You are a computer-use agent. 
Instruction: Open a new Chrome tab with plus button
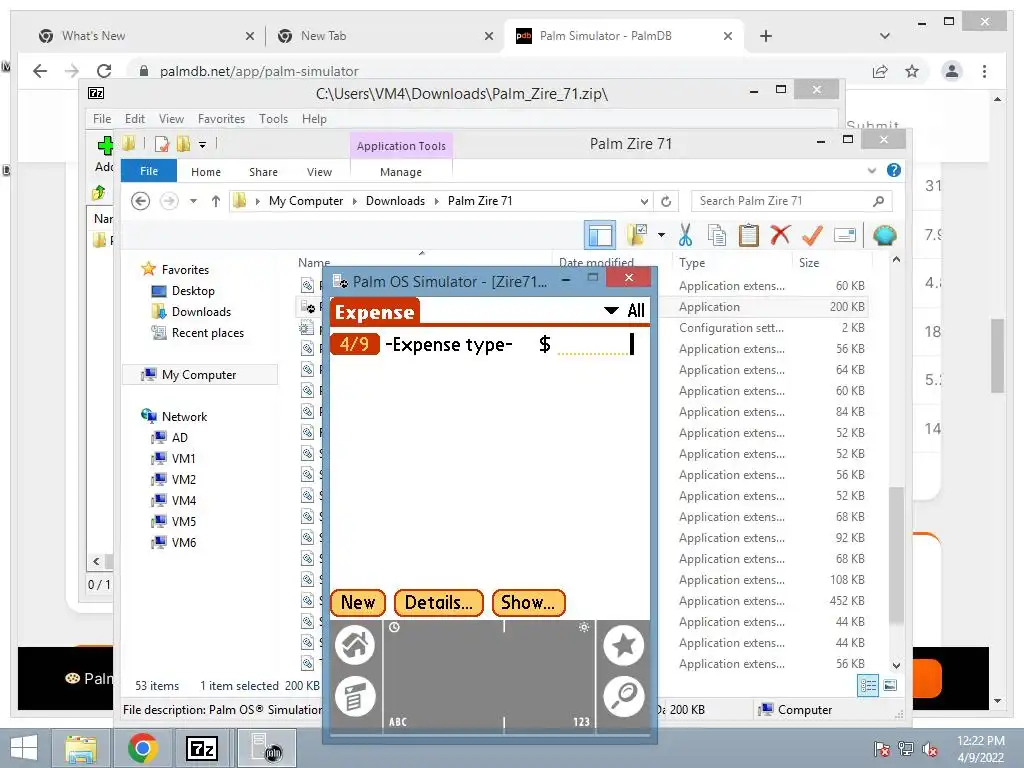coord(766,36)
